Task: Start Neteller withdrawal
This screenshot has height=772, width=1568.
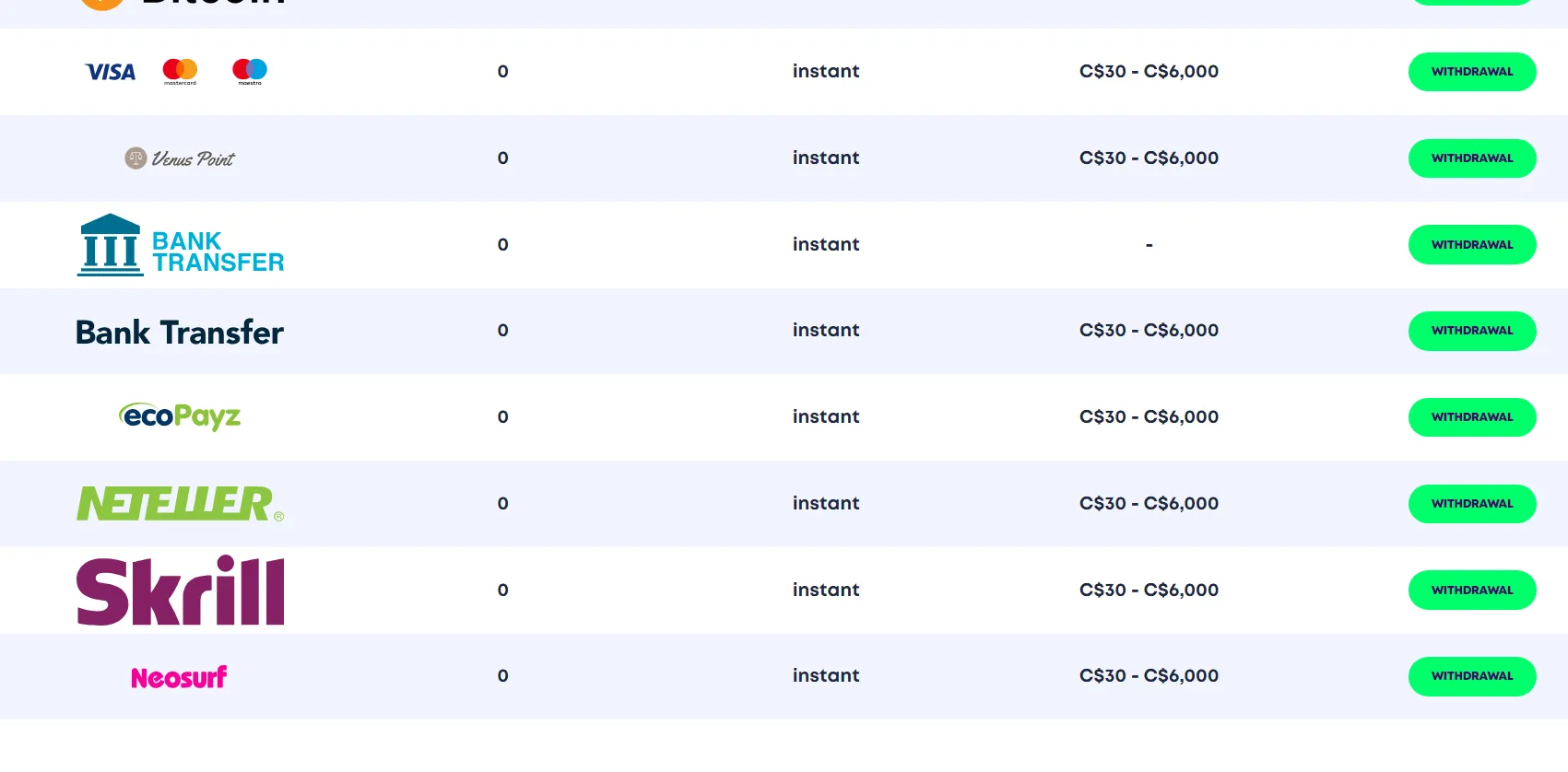Action: pos(1471,504)
